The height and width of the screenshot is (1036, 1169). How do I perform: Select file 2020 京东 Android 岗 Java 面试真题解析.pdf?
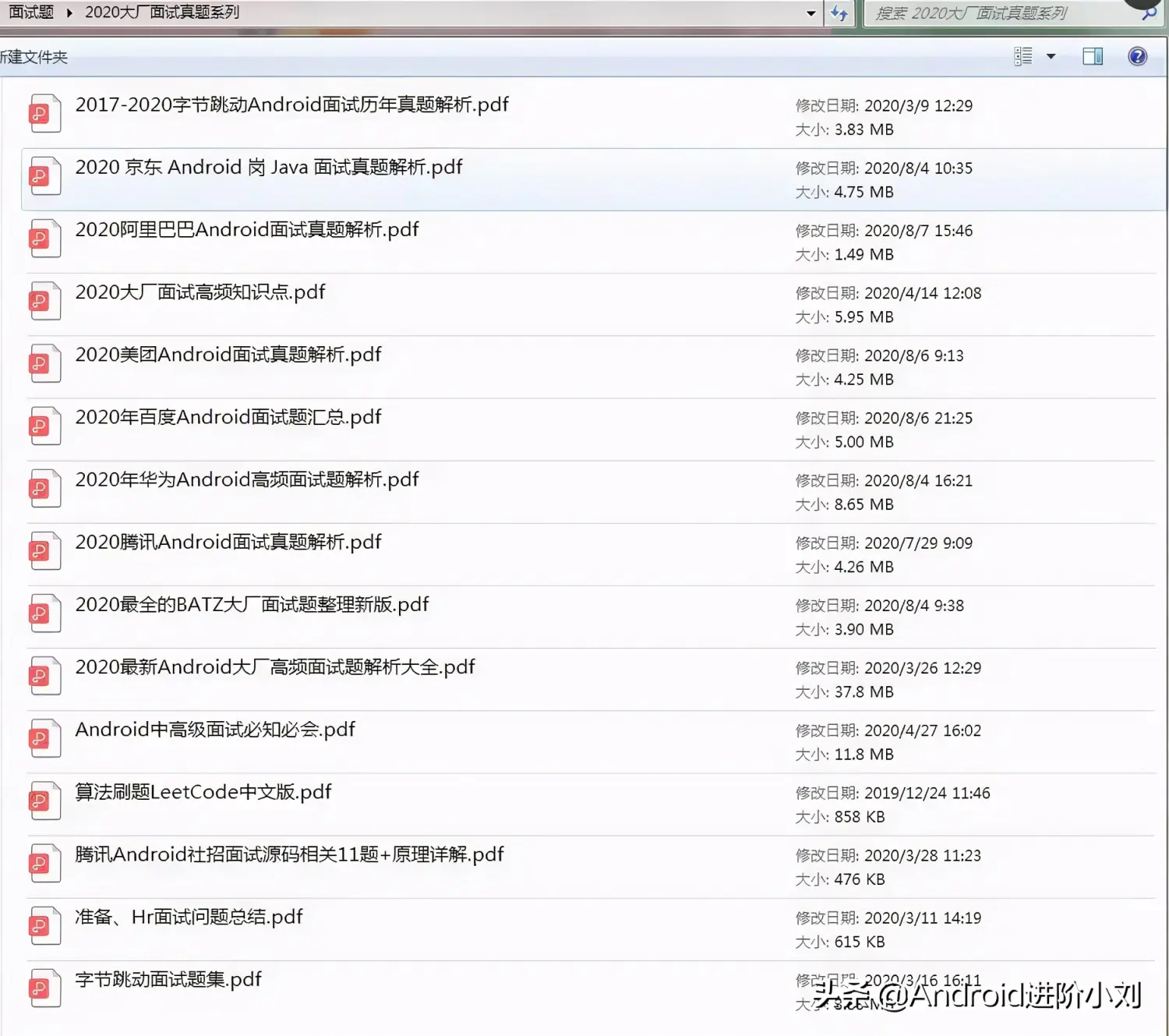[269, 167]
